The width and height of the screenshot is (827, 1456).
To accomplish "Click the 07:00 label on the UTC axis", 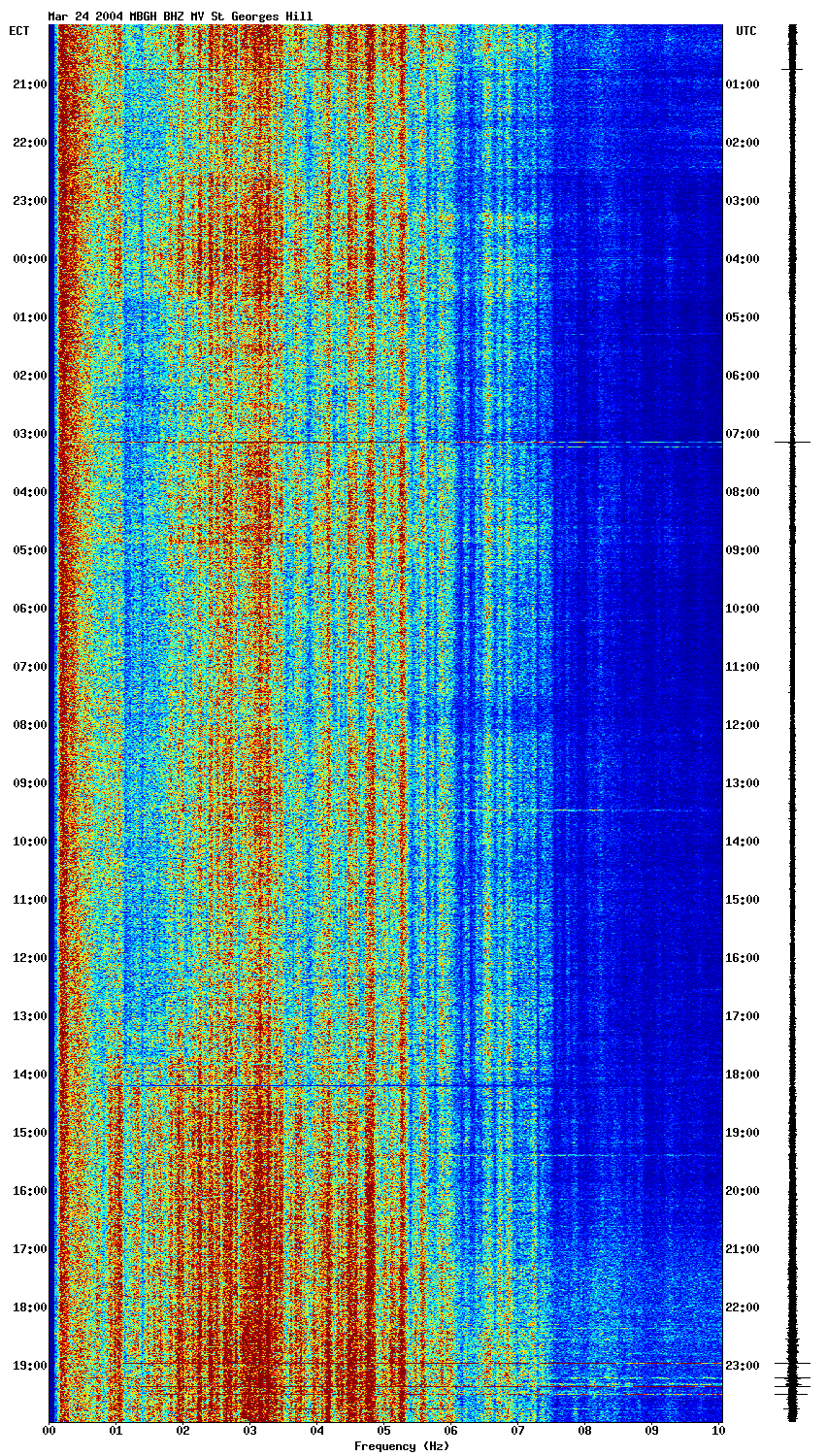I will coord(742,434).
